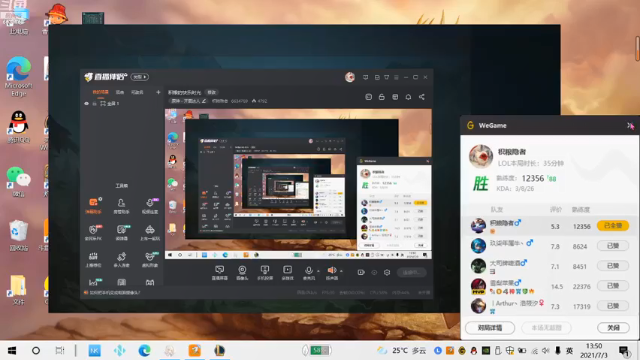Open the WeChat desktop shortcut
640x360 pixels.
(18, 182)
